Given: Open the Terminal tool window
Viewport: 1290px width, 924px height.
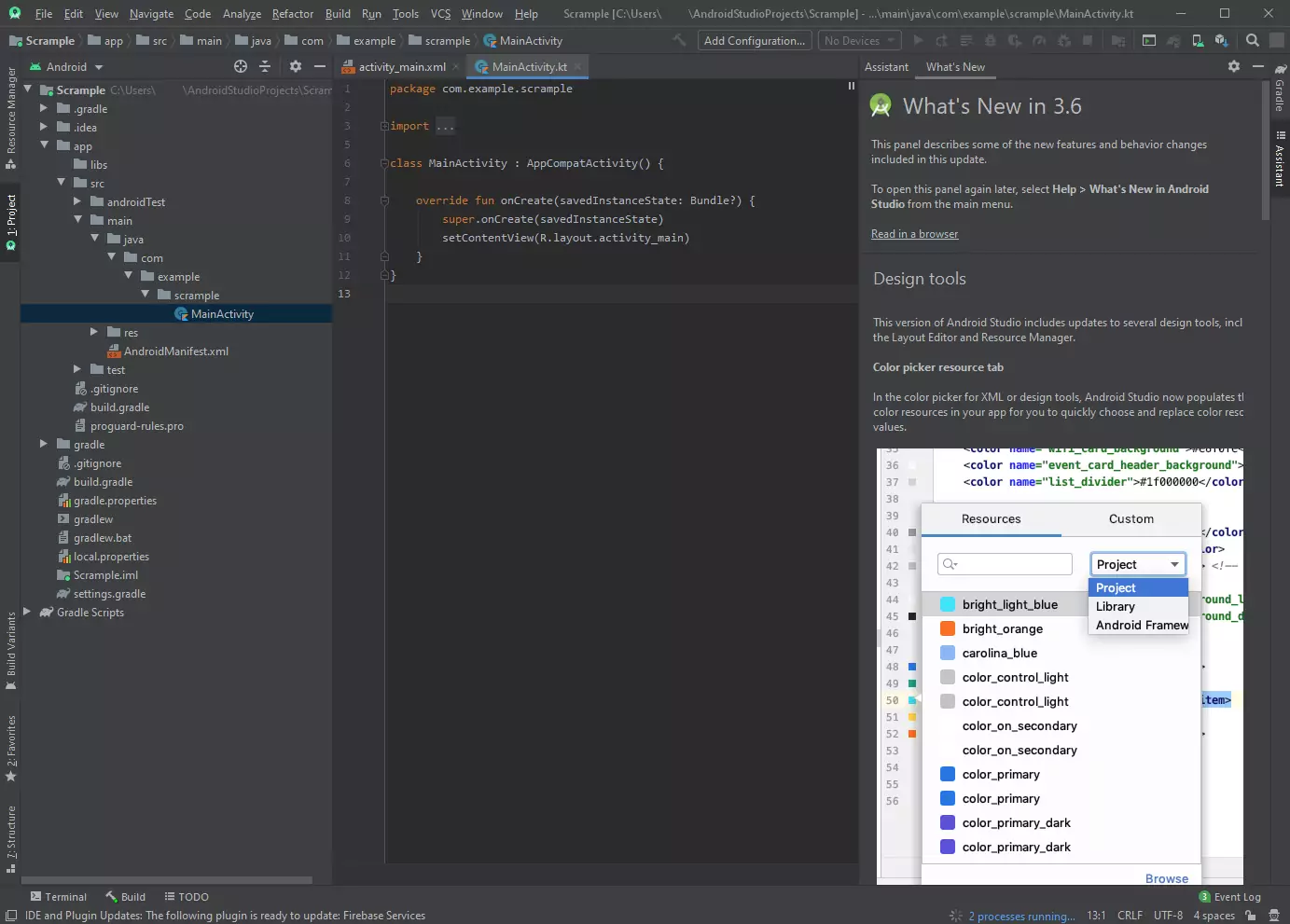Looking at the screenshot, I should (x=59, y=897).
